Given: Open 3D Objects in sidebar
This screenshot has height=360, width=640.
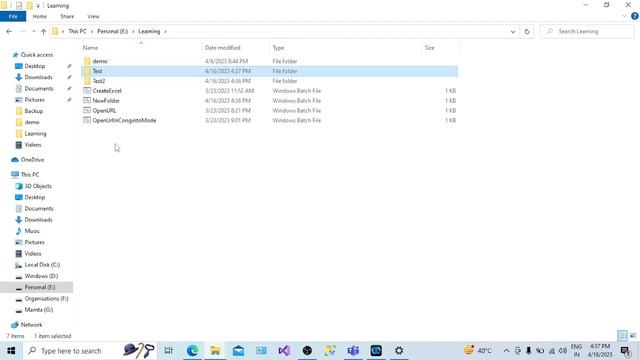Looking at the screenshot, I should pos(38,186).
